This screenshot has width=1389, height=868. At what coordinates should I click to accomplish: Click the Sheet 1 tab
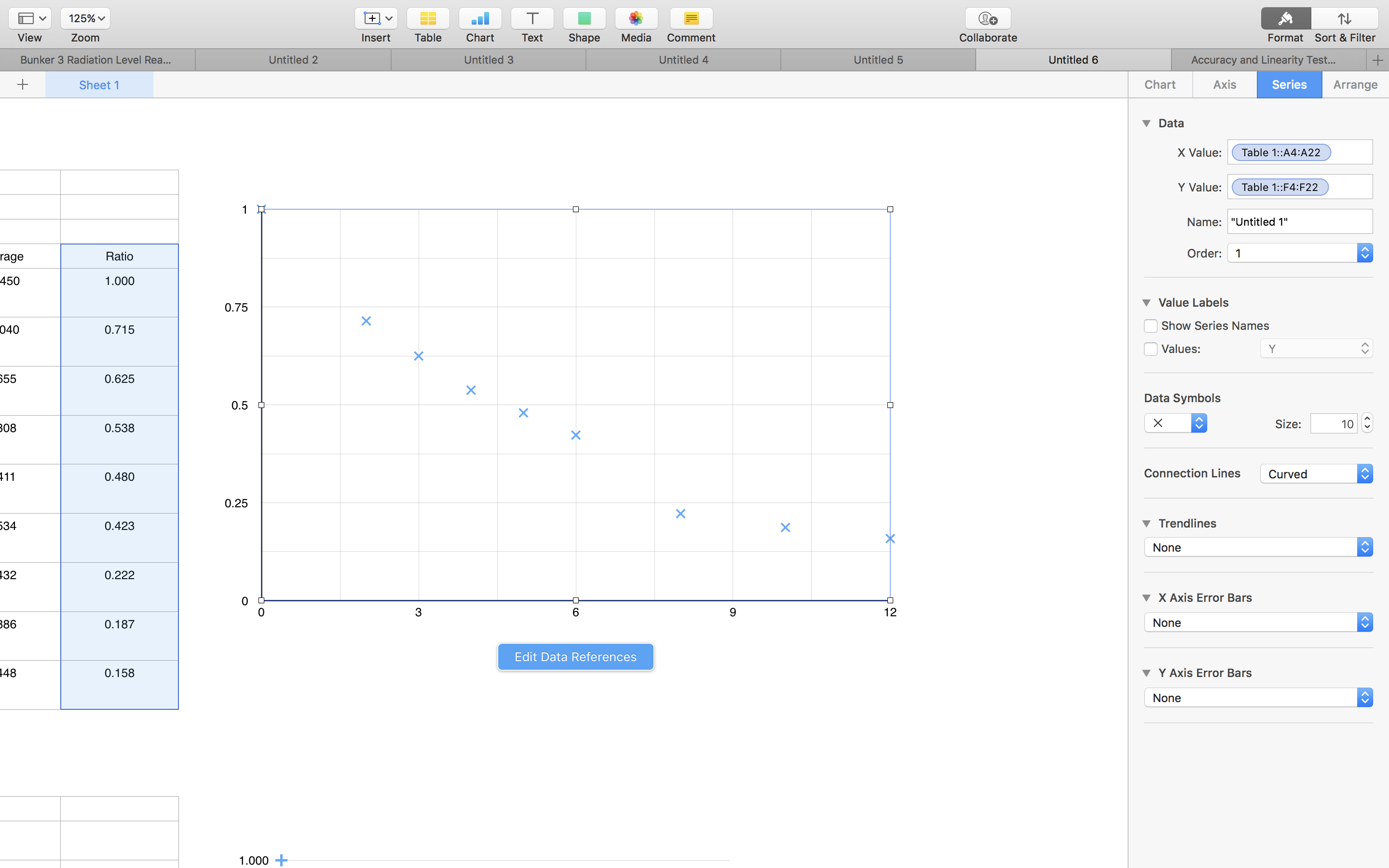(99, 85)
